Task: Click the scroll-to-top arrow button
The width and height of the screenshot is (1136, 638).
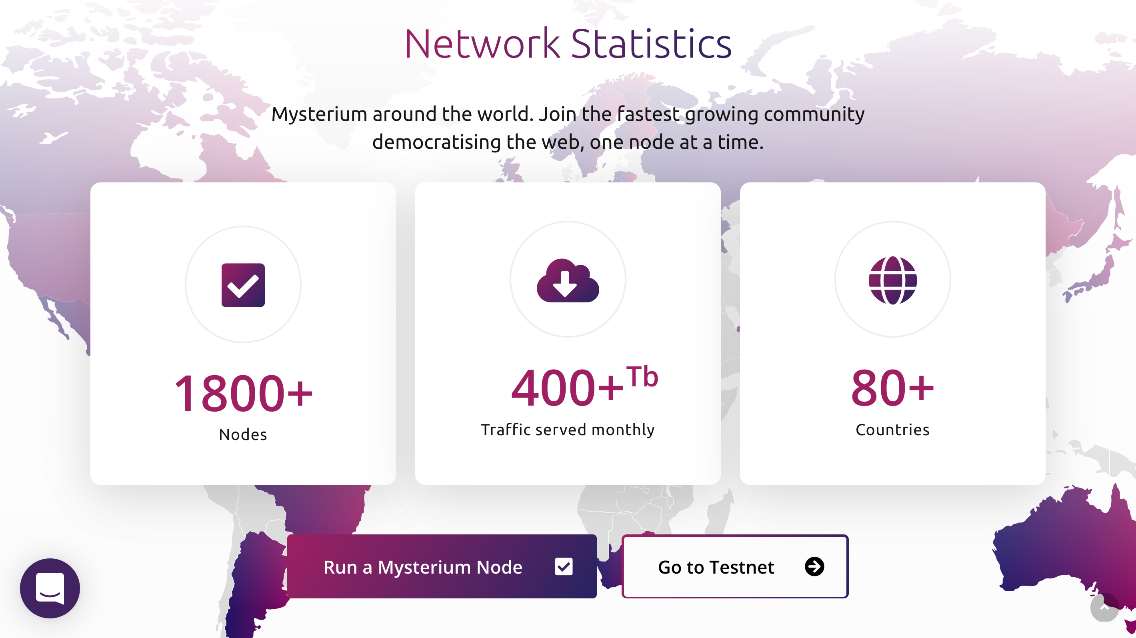Action: [x=1104, y=607]
